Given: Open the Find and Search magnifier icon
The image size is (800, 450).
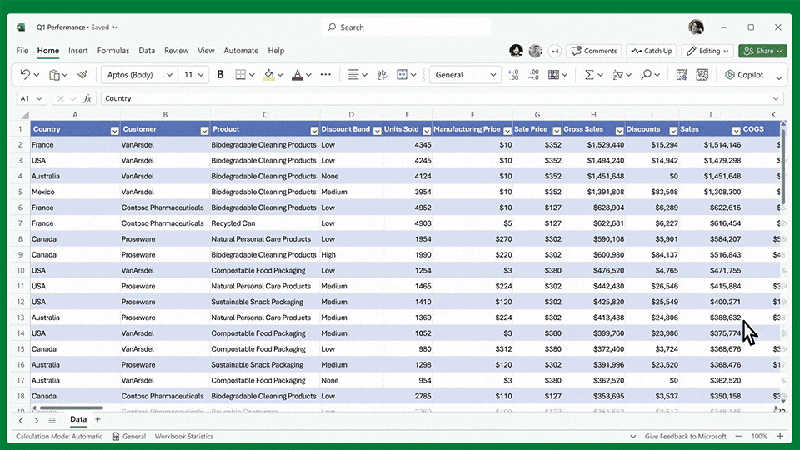Looking at the screenshot, I should pyautogui.click(x=647, y=75).
